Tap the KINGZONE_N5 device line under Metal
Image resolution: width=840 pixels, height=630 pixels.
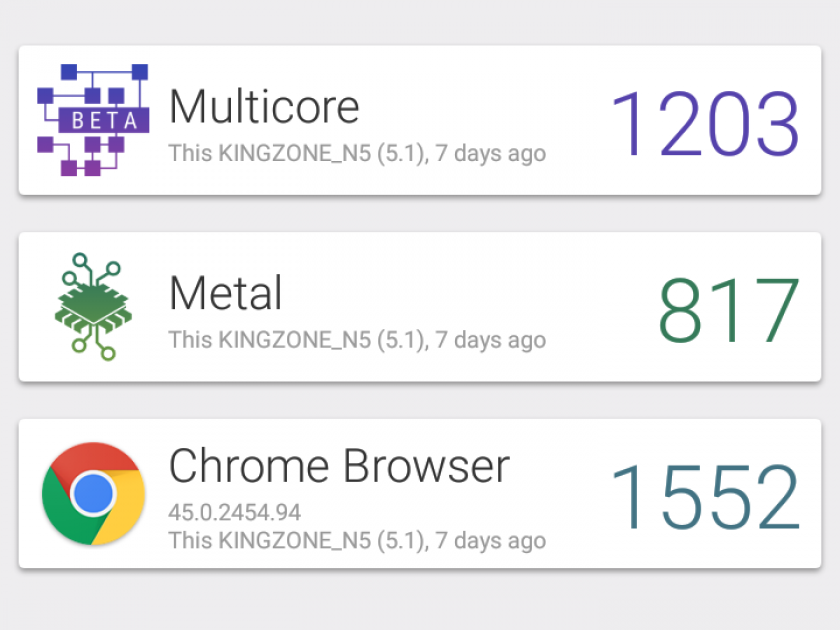[357, 340]
